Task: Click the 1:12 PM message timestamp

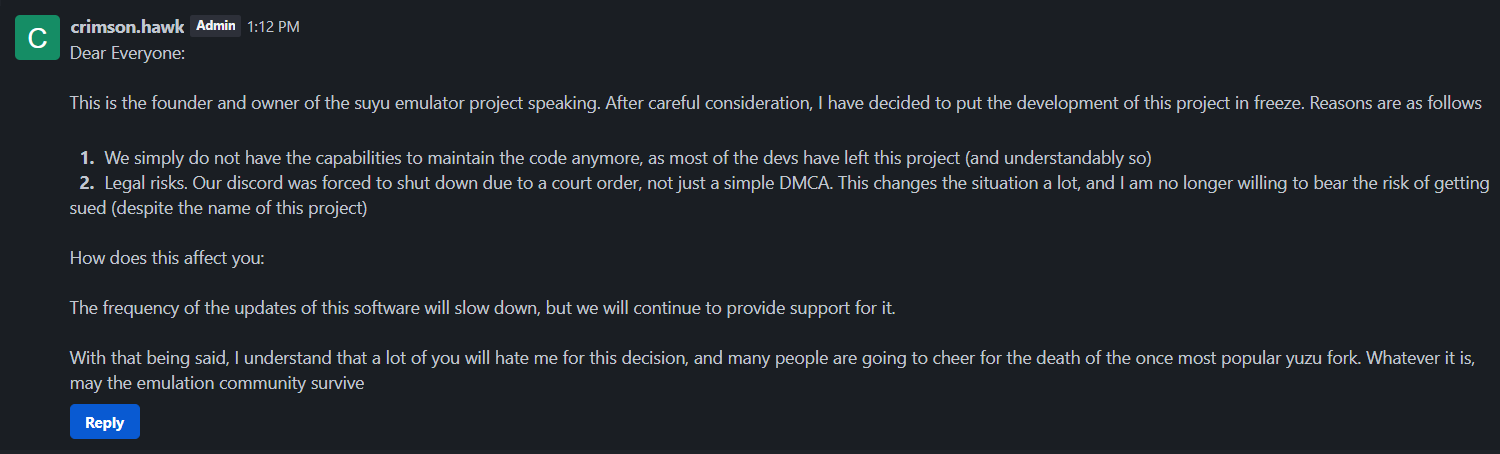Action: pos(273,27)
